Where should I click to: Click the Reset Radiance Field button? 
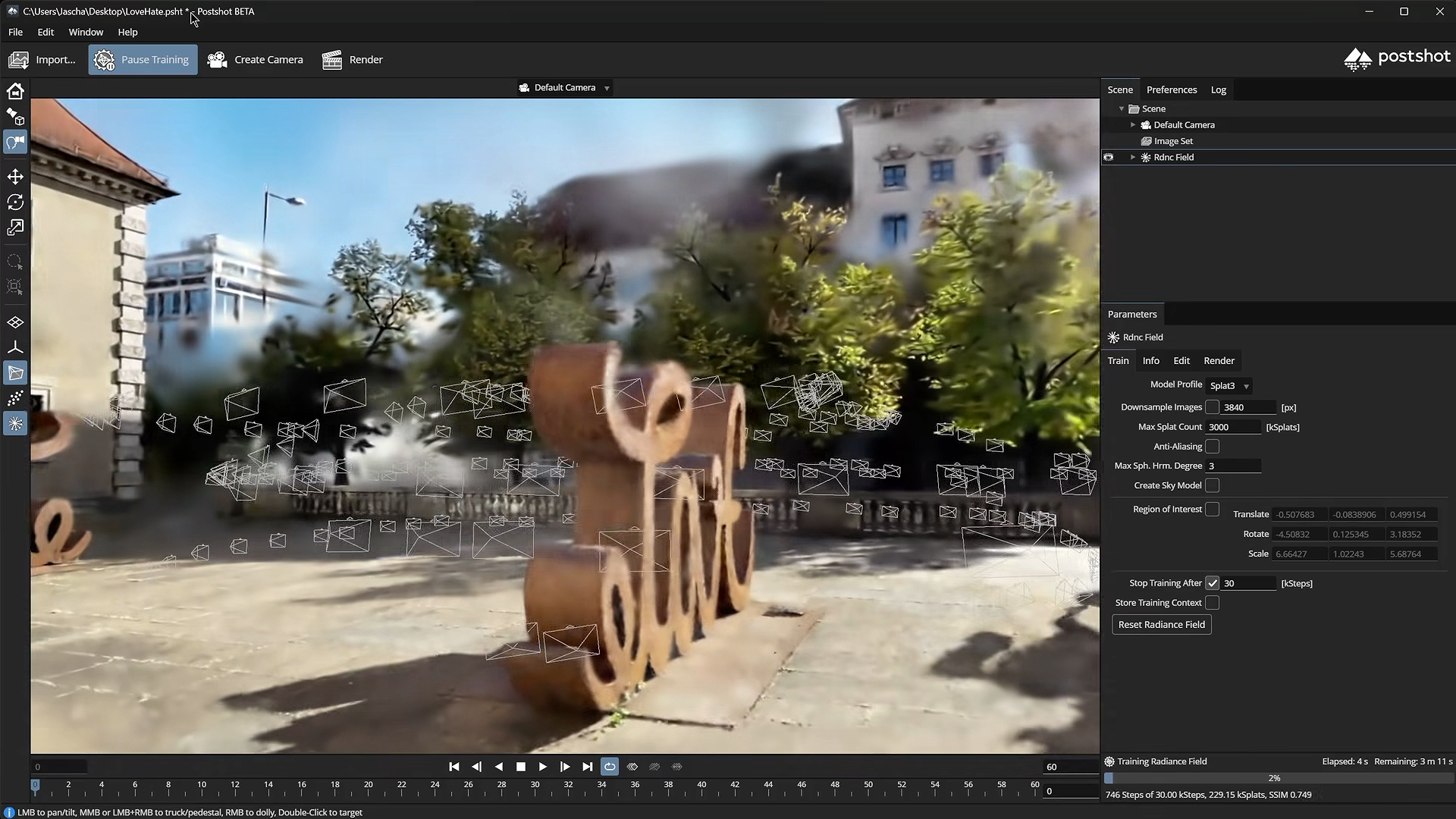tap(1161, 625)
